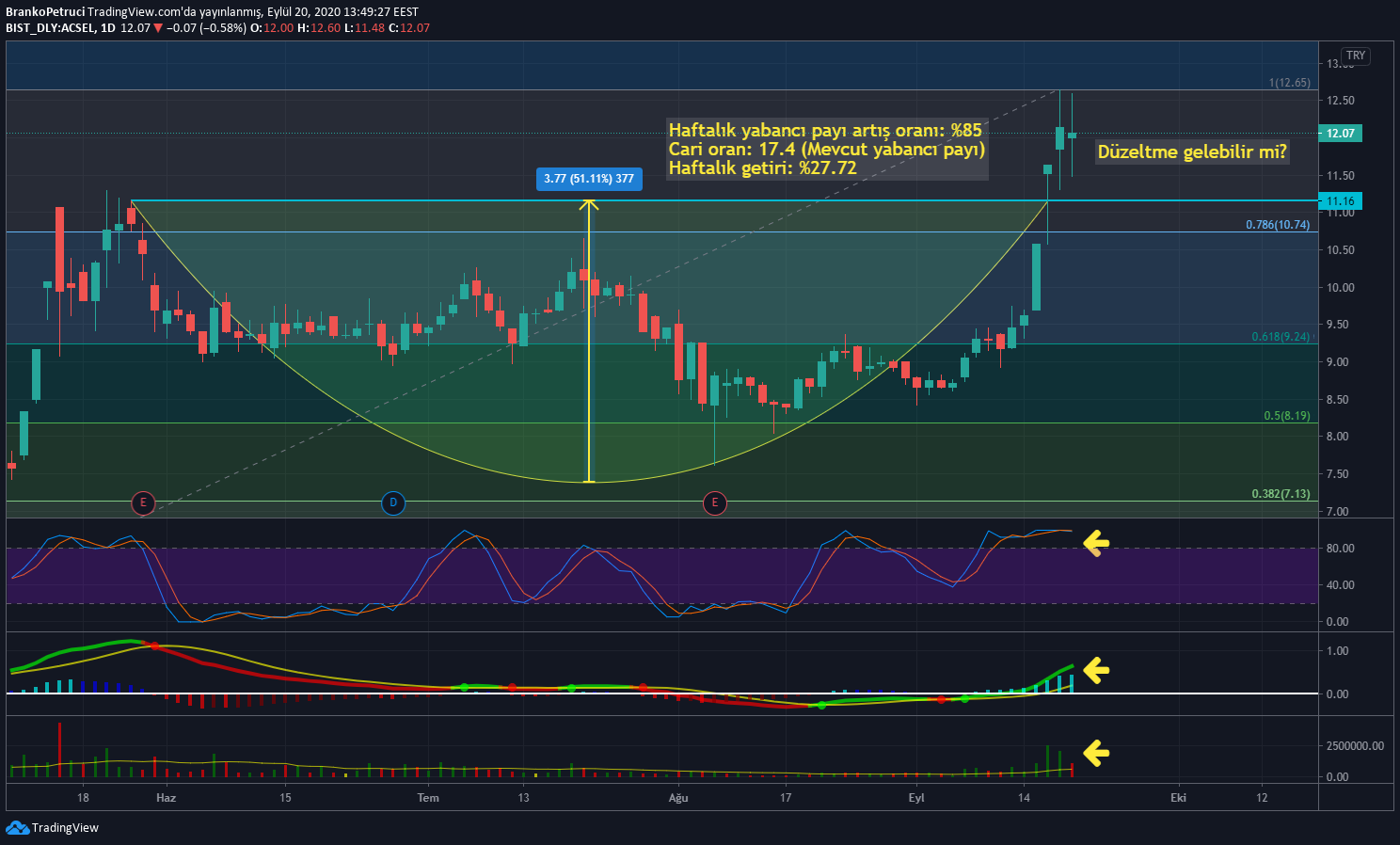Click the 12.50 level on the price axis

click(1341, 101)
